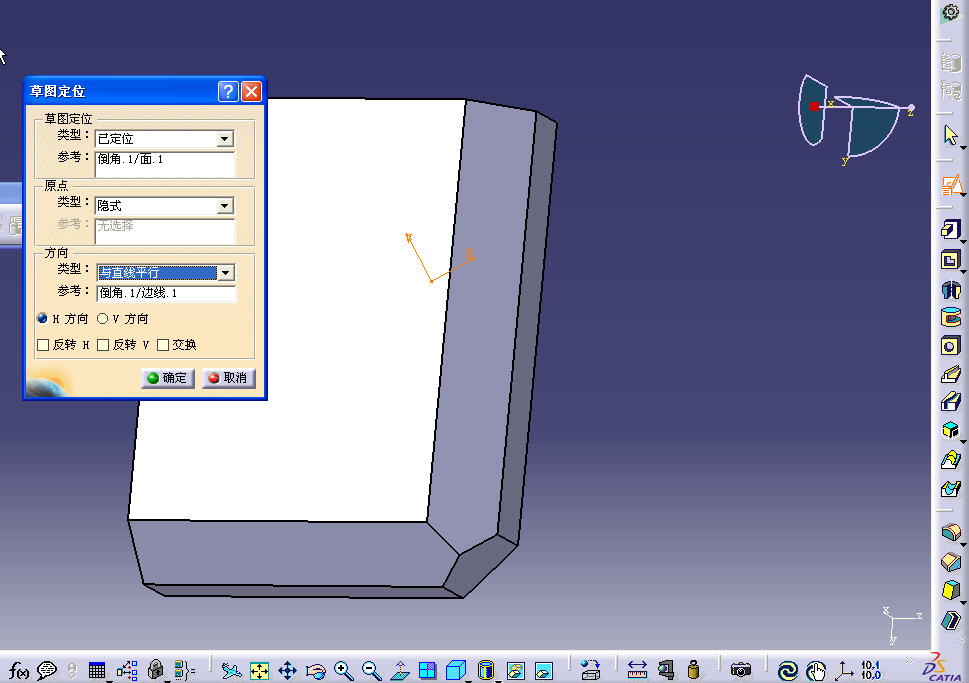The image size is (969, 683).
Task: Click the Draft Angle tool in right toolbar
Action: pos(950,590)
